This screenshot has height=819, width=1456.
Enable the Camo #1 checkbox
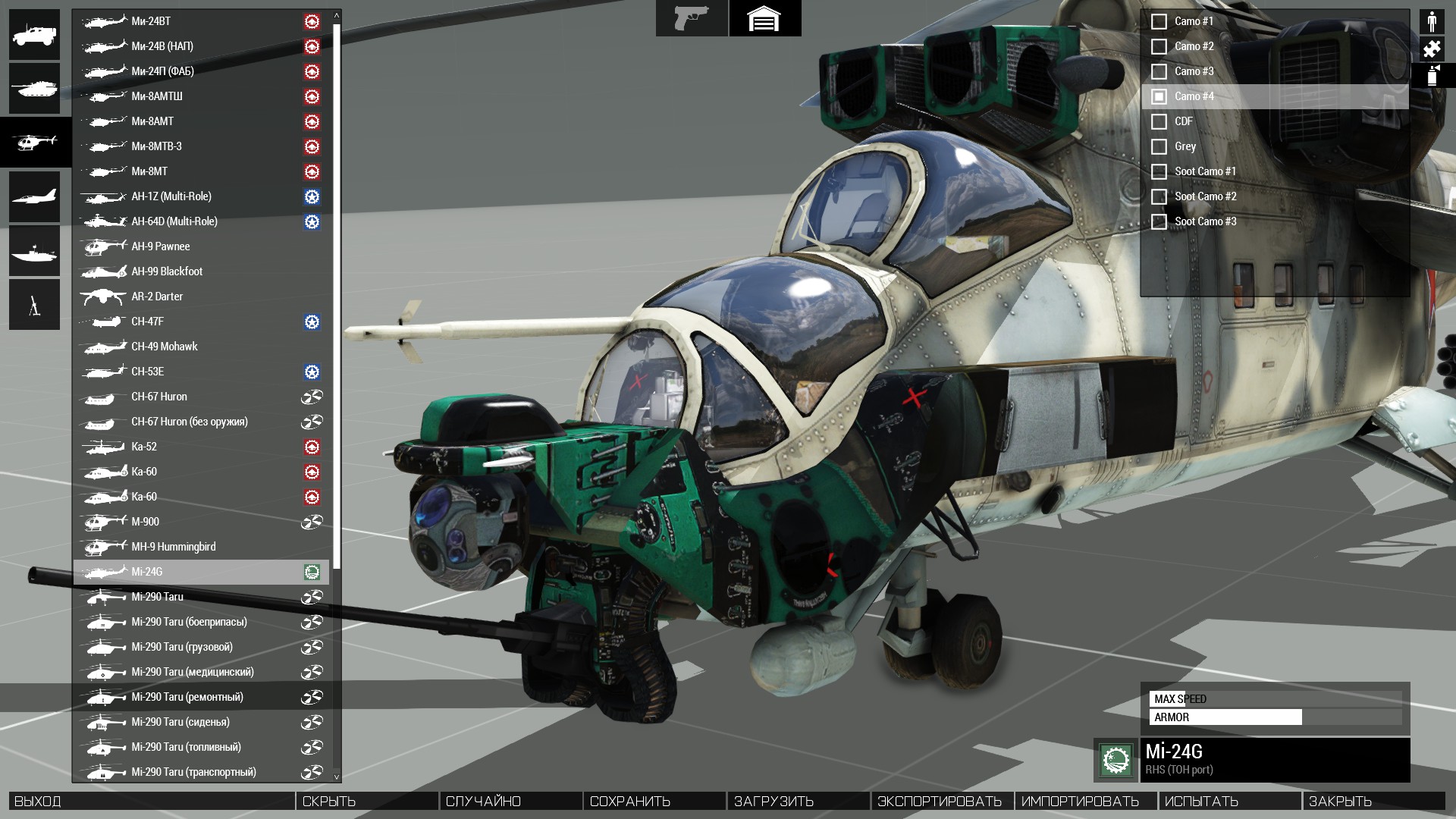[1159, 21]
